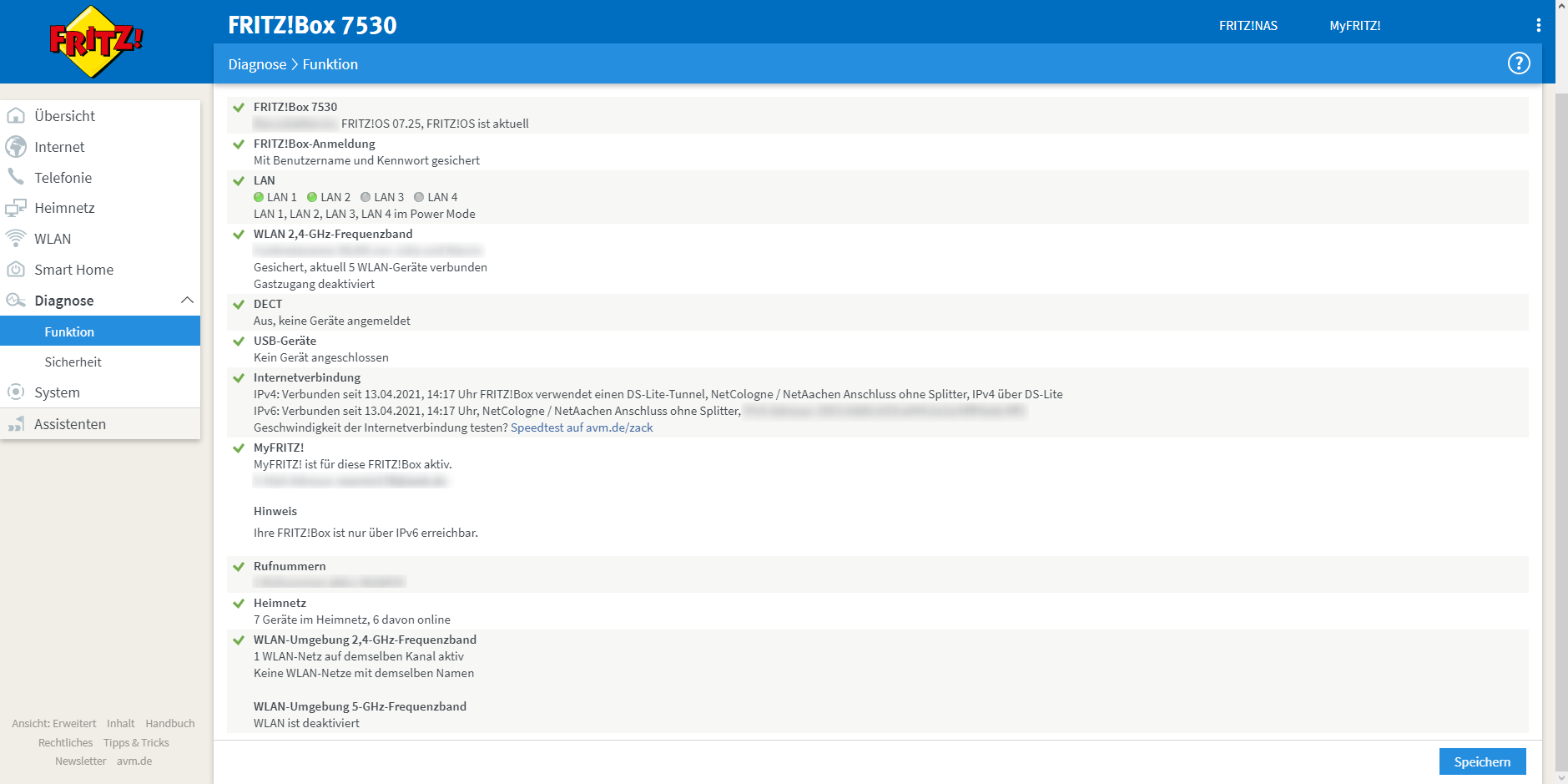The width and height of the screenshot is (1568, 784).
Task: Click green checkmark beside Rufnummern
Action: coord(239,567)
